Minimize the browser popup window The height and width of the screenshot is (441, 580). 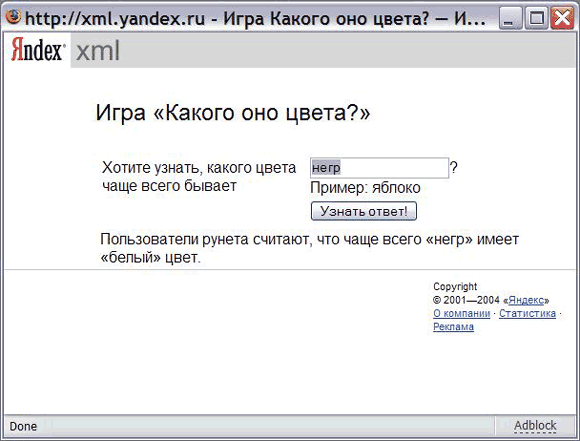(510, 18)
